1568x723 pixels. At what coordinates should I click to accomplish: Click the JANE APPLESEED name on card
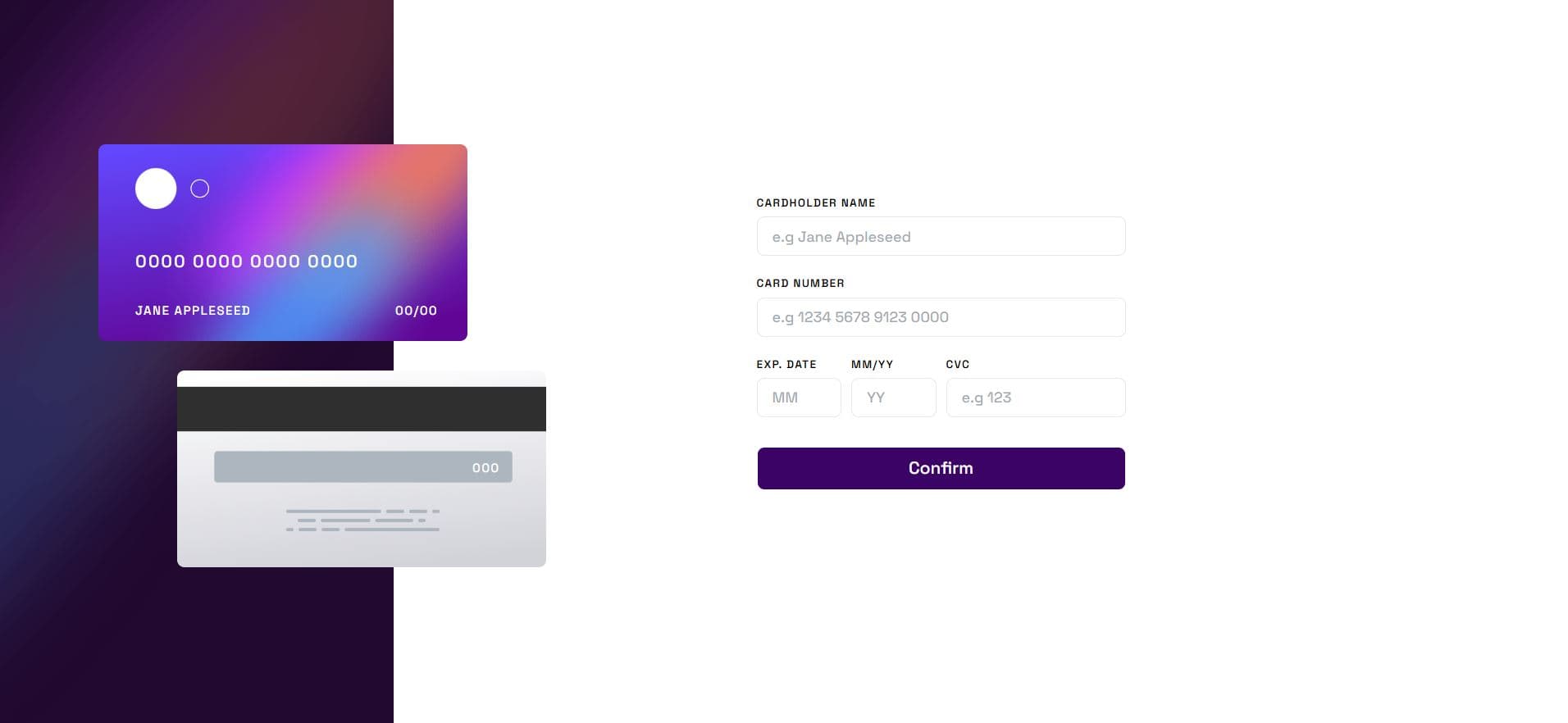pos(192,310)
